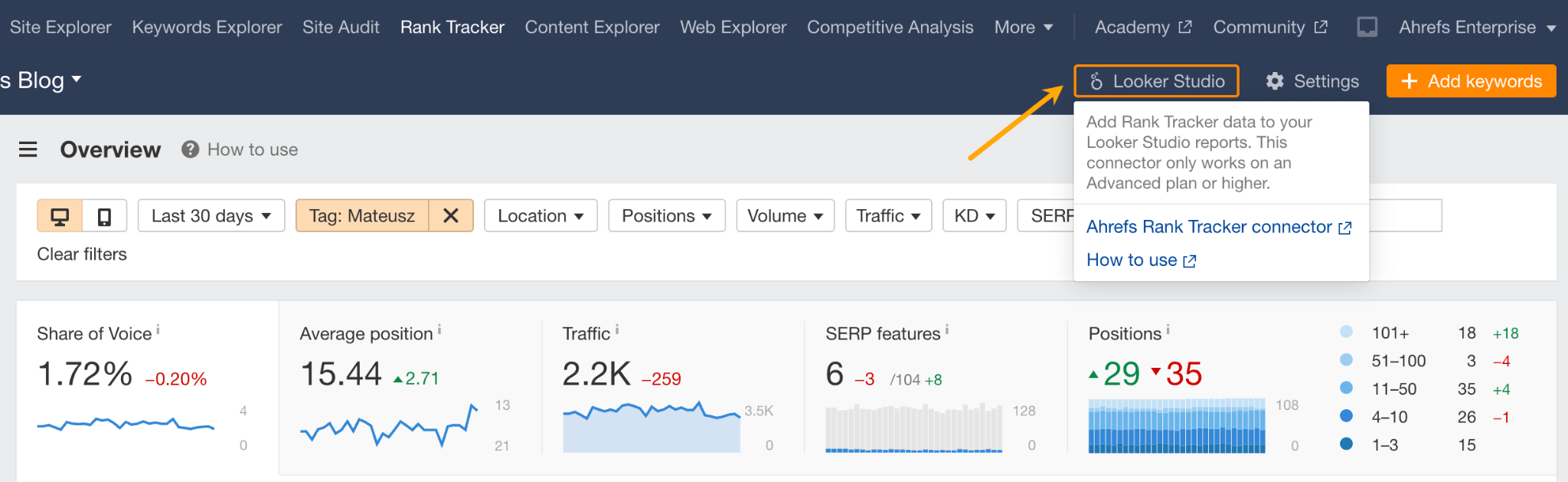Click the Average position info icon
The image size is (1568, 482).
439,330
